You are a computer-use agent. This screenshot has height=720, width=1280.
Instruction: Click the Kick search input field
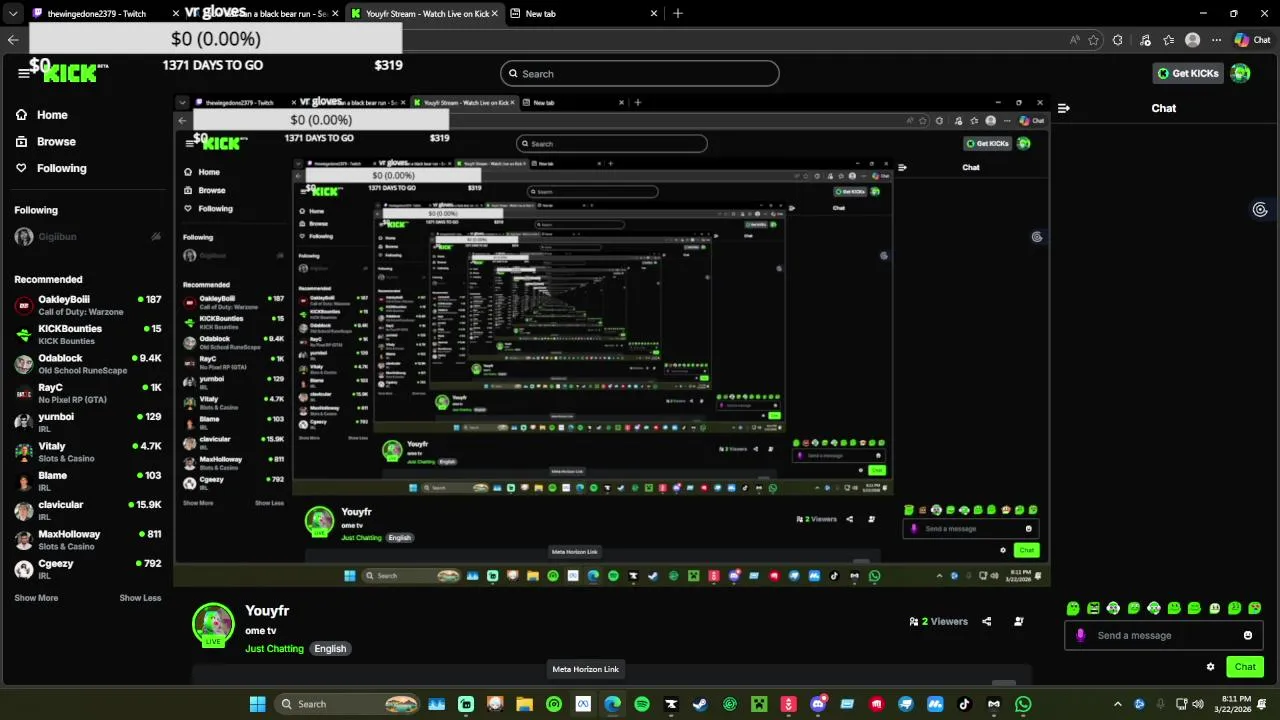point(640,73)
